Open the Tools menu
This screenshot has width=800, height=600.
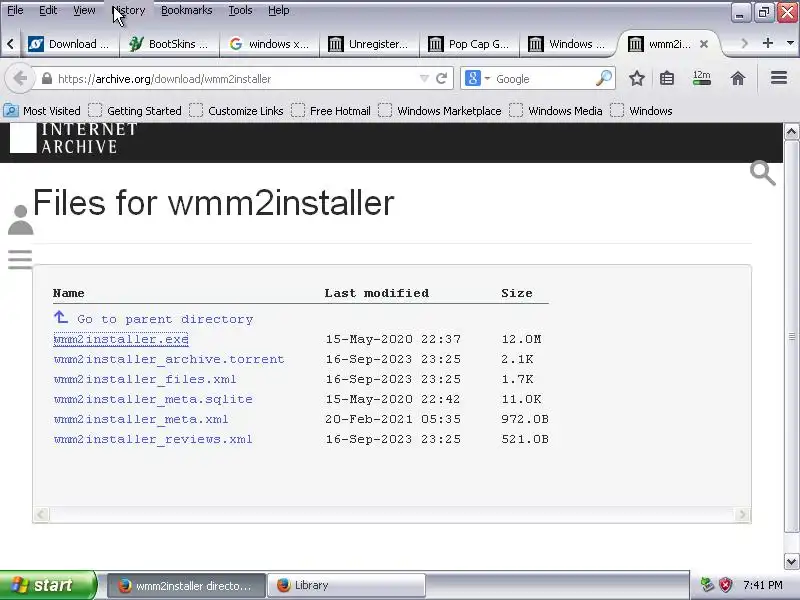point(240,10)
